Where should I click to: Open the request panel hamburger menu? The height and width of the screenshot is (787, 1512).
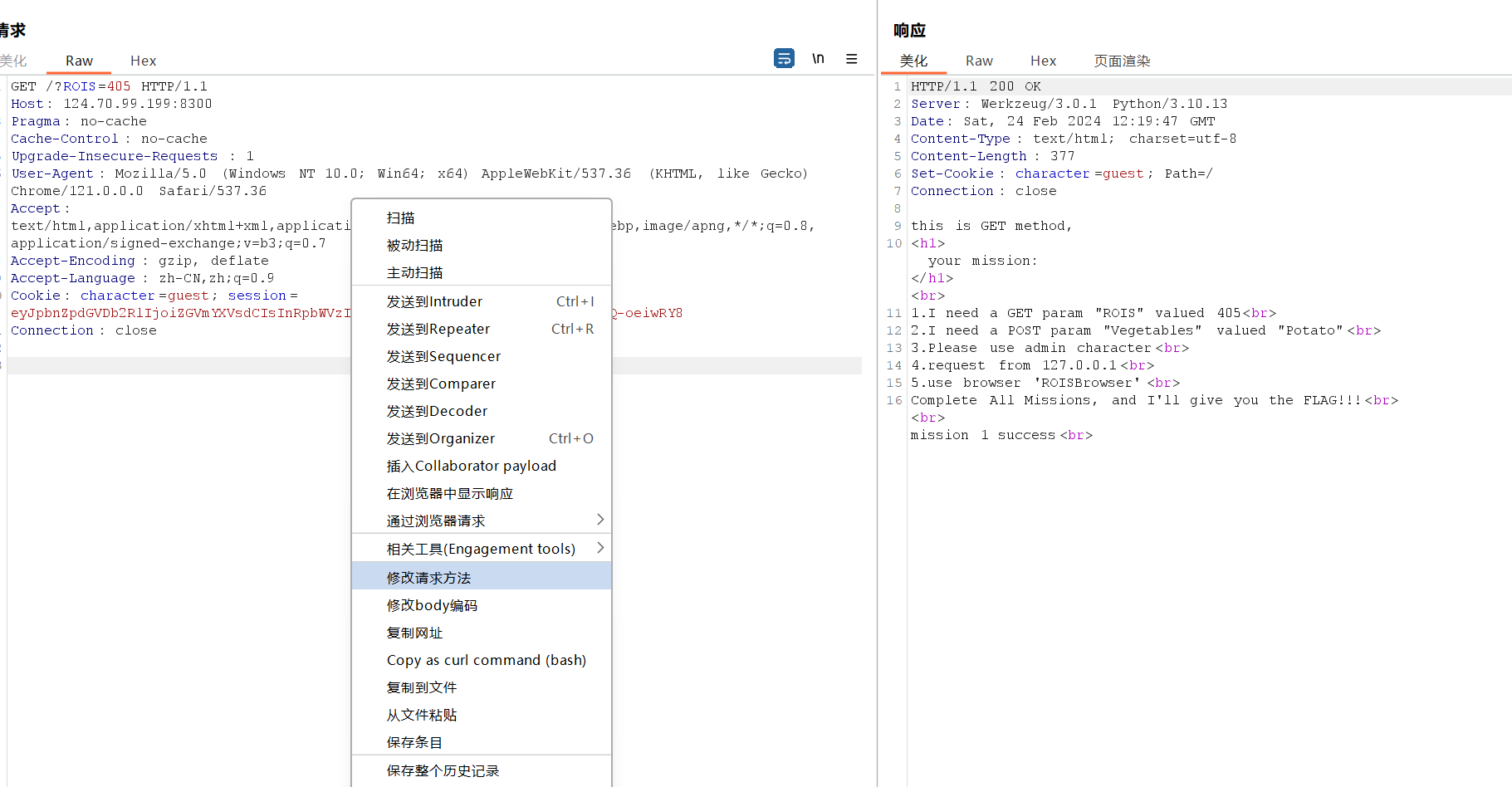coord(851,59)
